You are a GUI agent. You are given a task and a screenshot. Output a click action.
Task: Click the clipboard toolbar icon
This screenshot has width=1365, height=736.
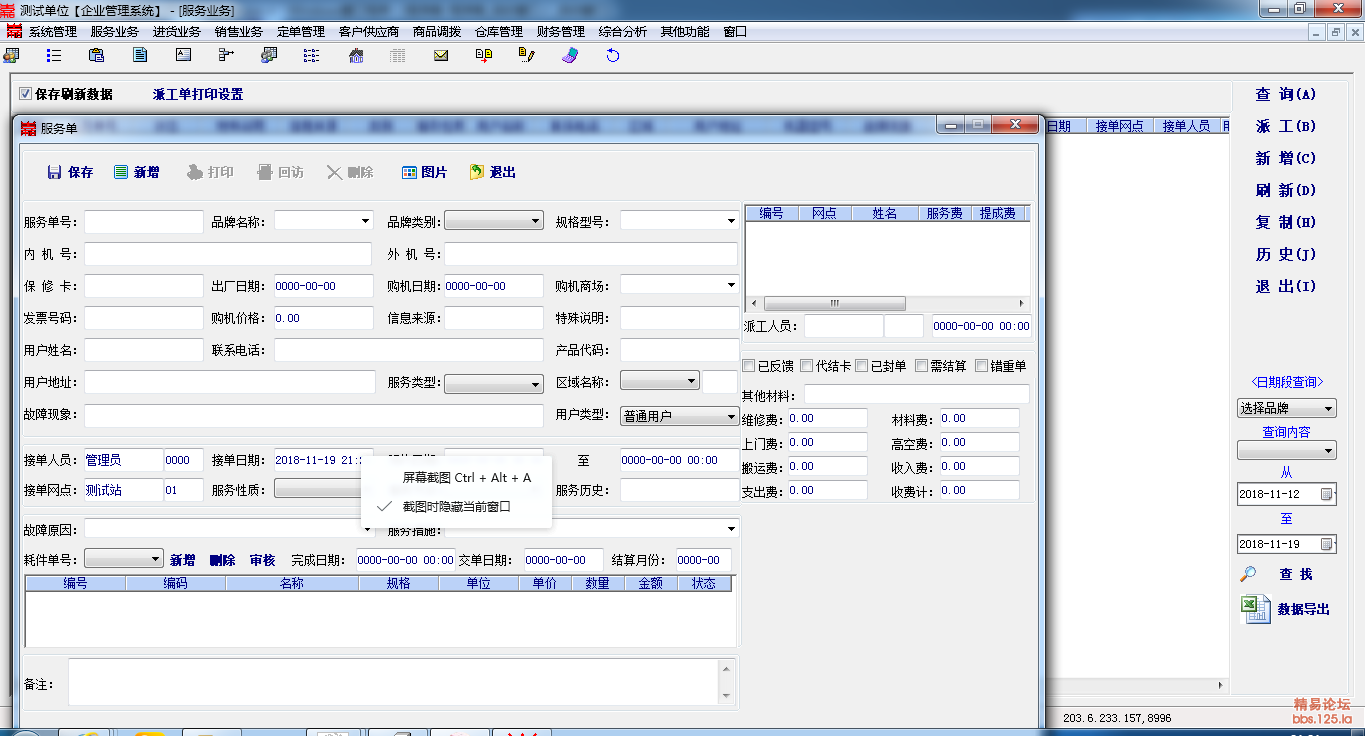pyautogui.click(x=97, y=56)
